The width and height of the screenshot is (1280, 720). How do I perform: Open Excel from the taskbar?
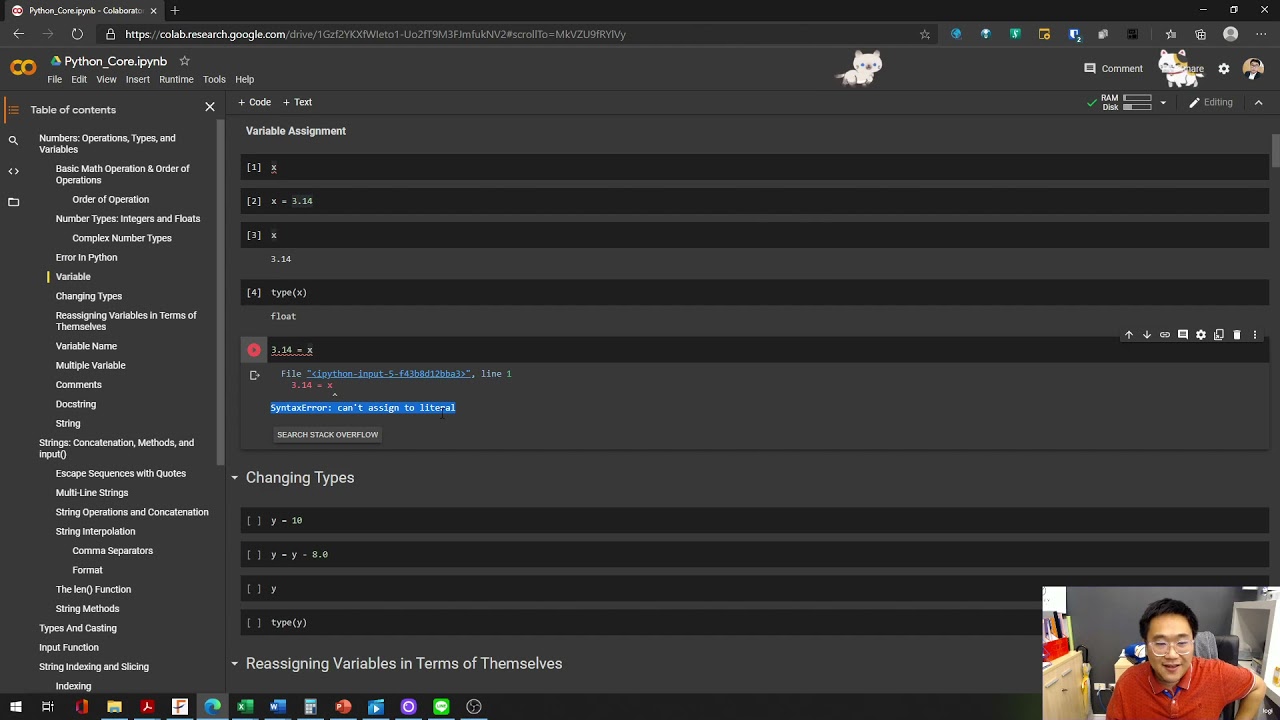coord(245,707)
